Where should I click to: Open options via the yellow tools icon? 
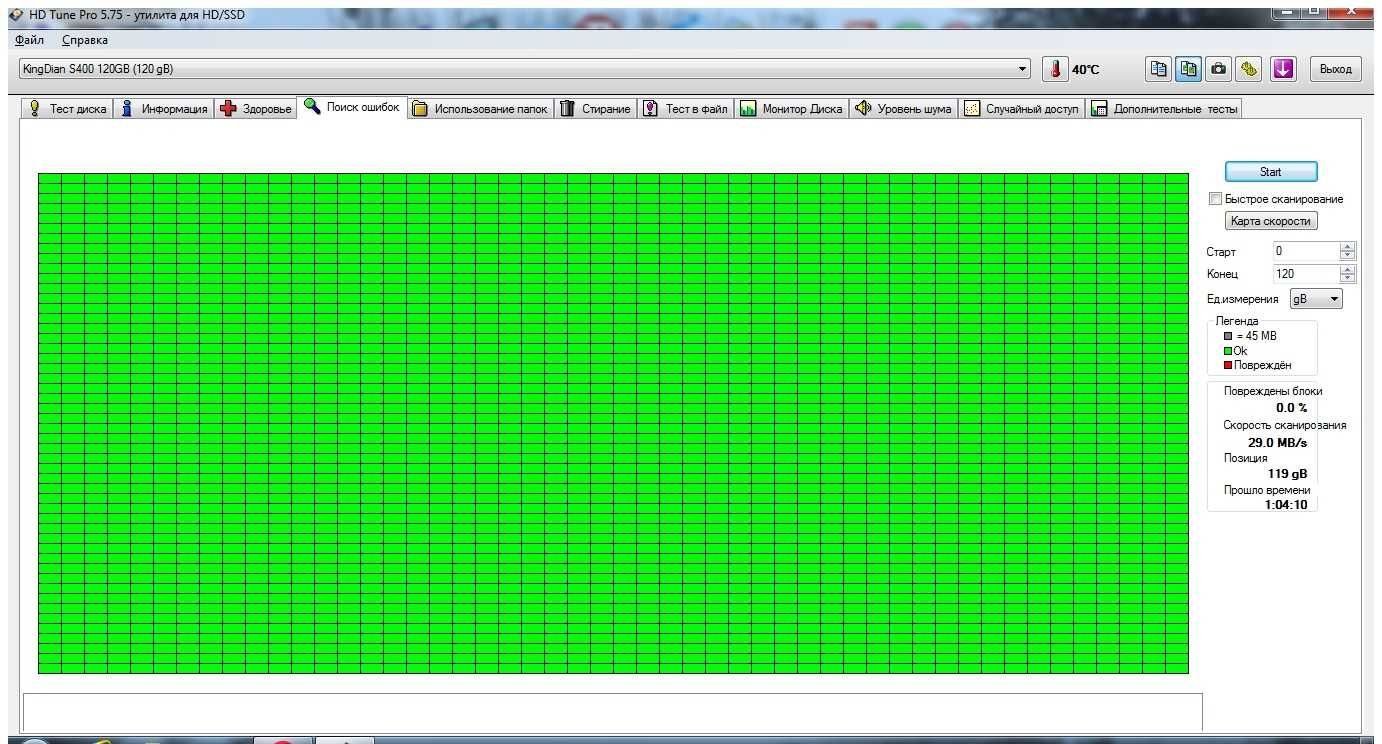[x=1249, y=69]
